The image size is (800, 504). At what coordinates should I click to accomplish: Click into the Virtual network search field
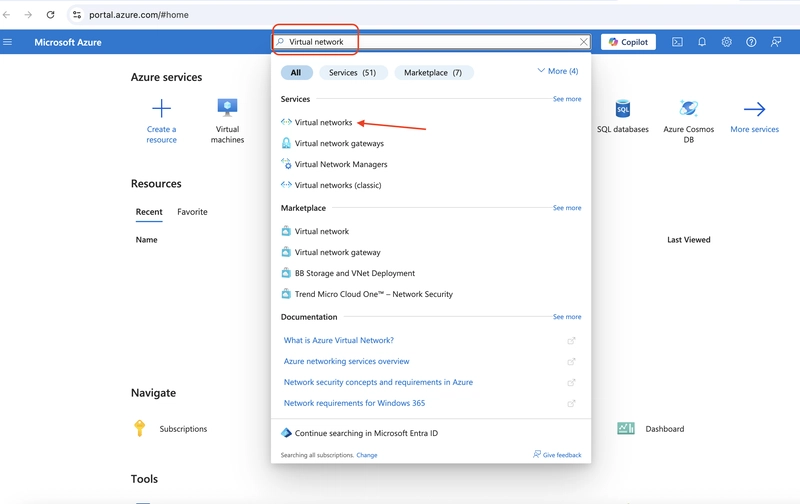[x=431, y=42]
